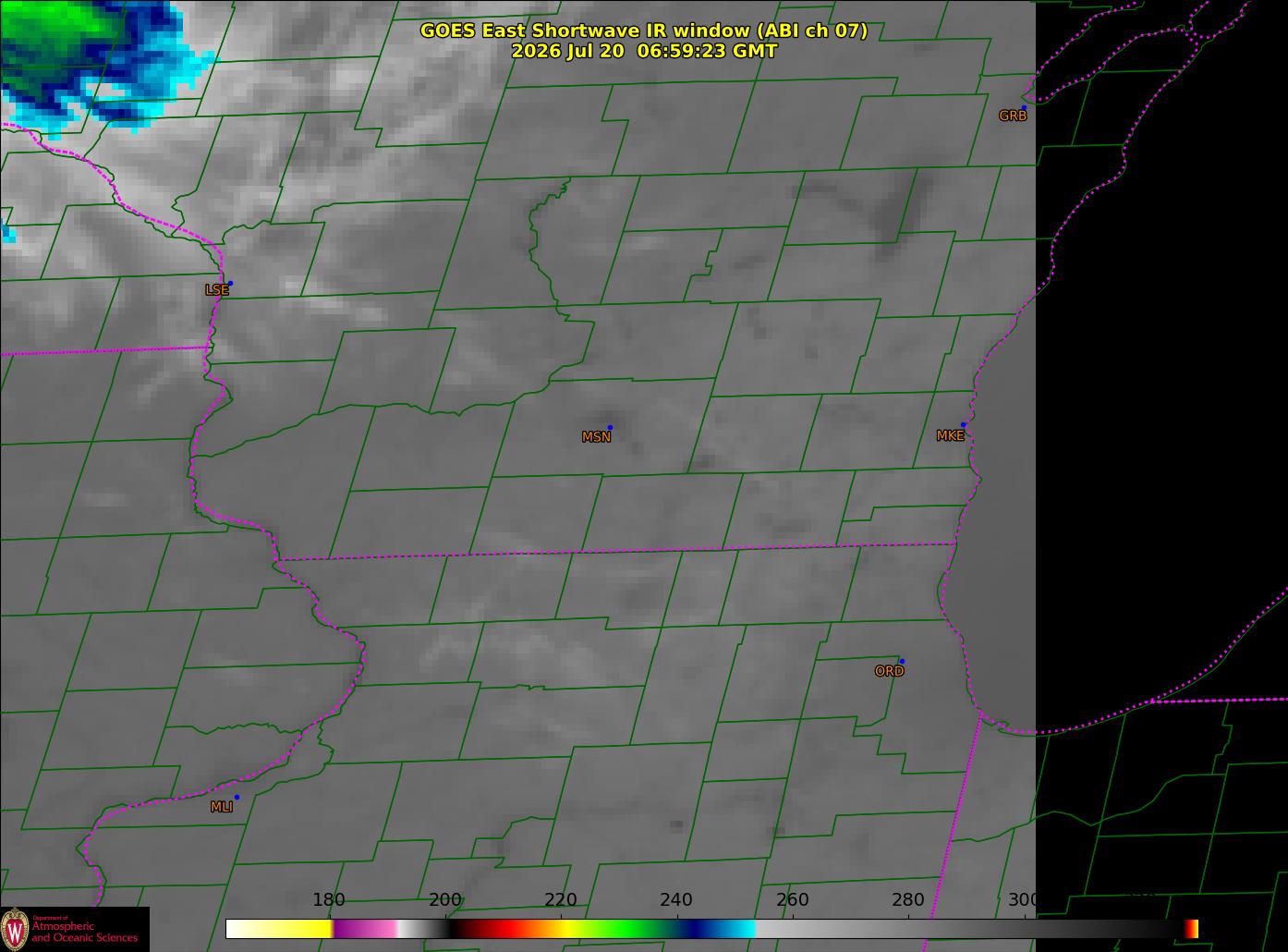Click the University of Wisconsin crest logo
Image resolution: width=1288 pixels, height=952 pixels.
coord(16,929)
